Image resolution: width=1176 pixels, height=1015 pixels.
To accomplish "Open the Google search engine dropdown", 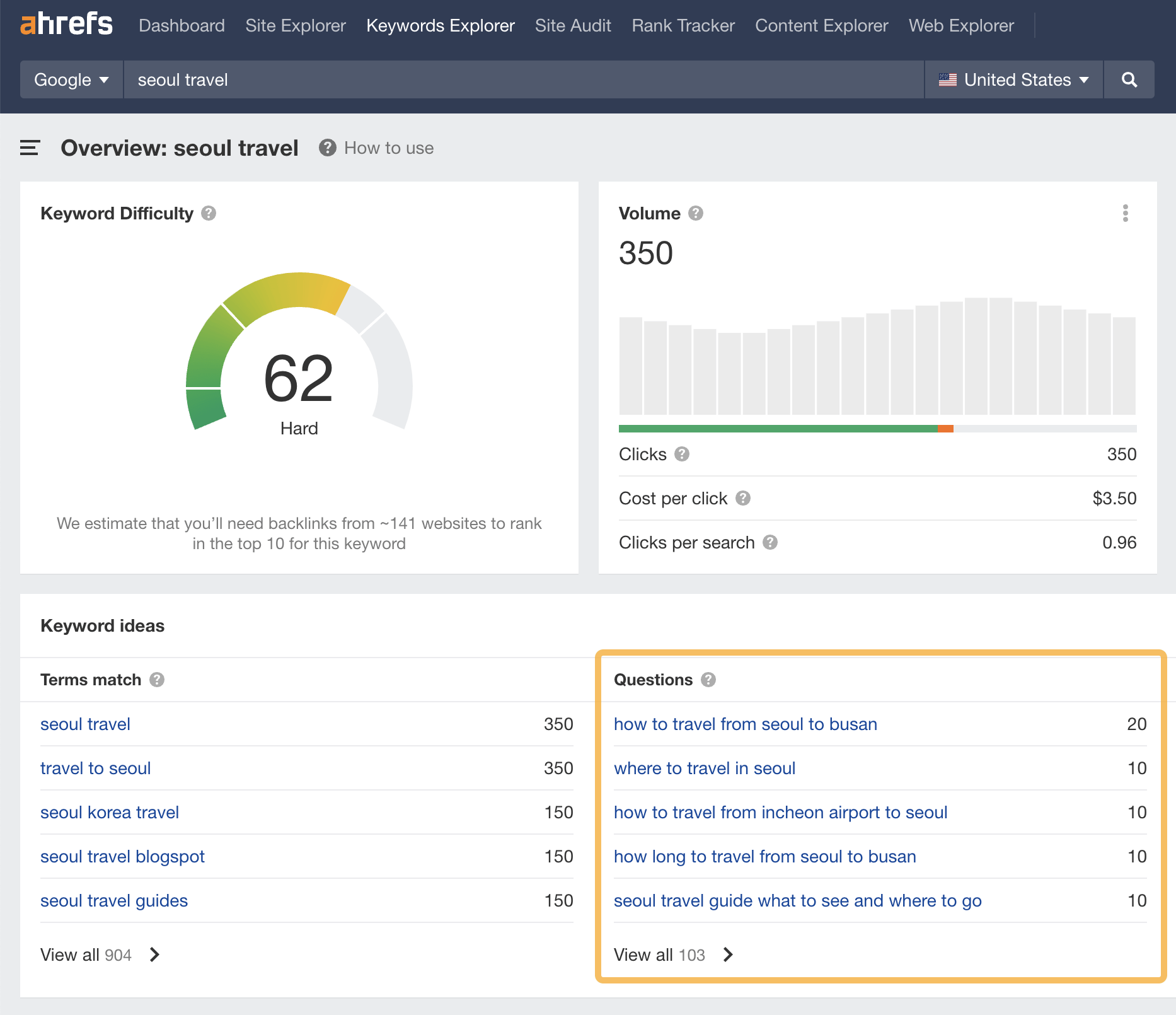I will click(71, 79).
